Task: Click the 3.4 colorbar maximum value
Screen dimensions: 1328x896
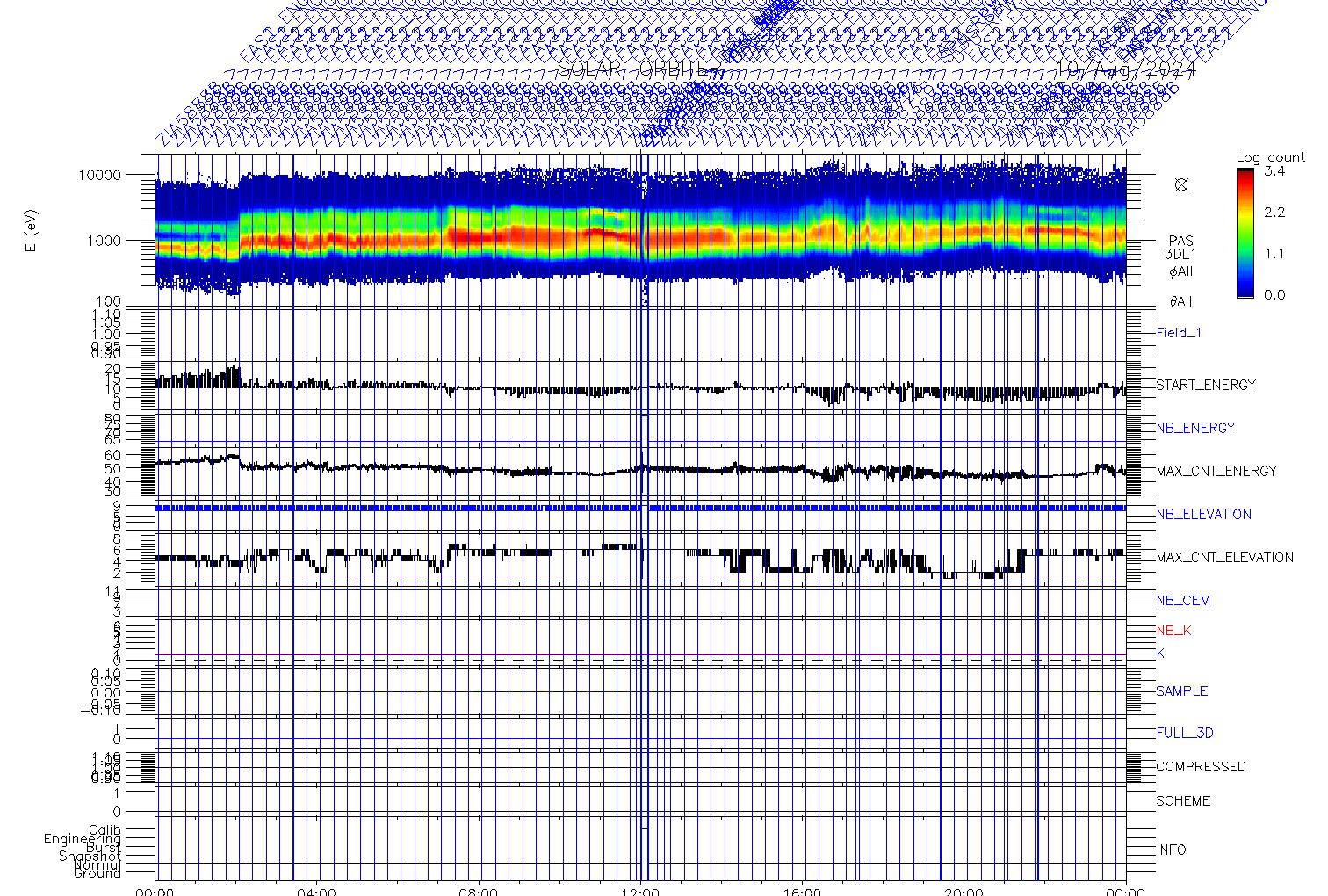Action: coord(1274,171)
